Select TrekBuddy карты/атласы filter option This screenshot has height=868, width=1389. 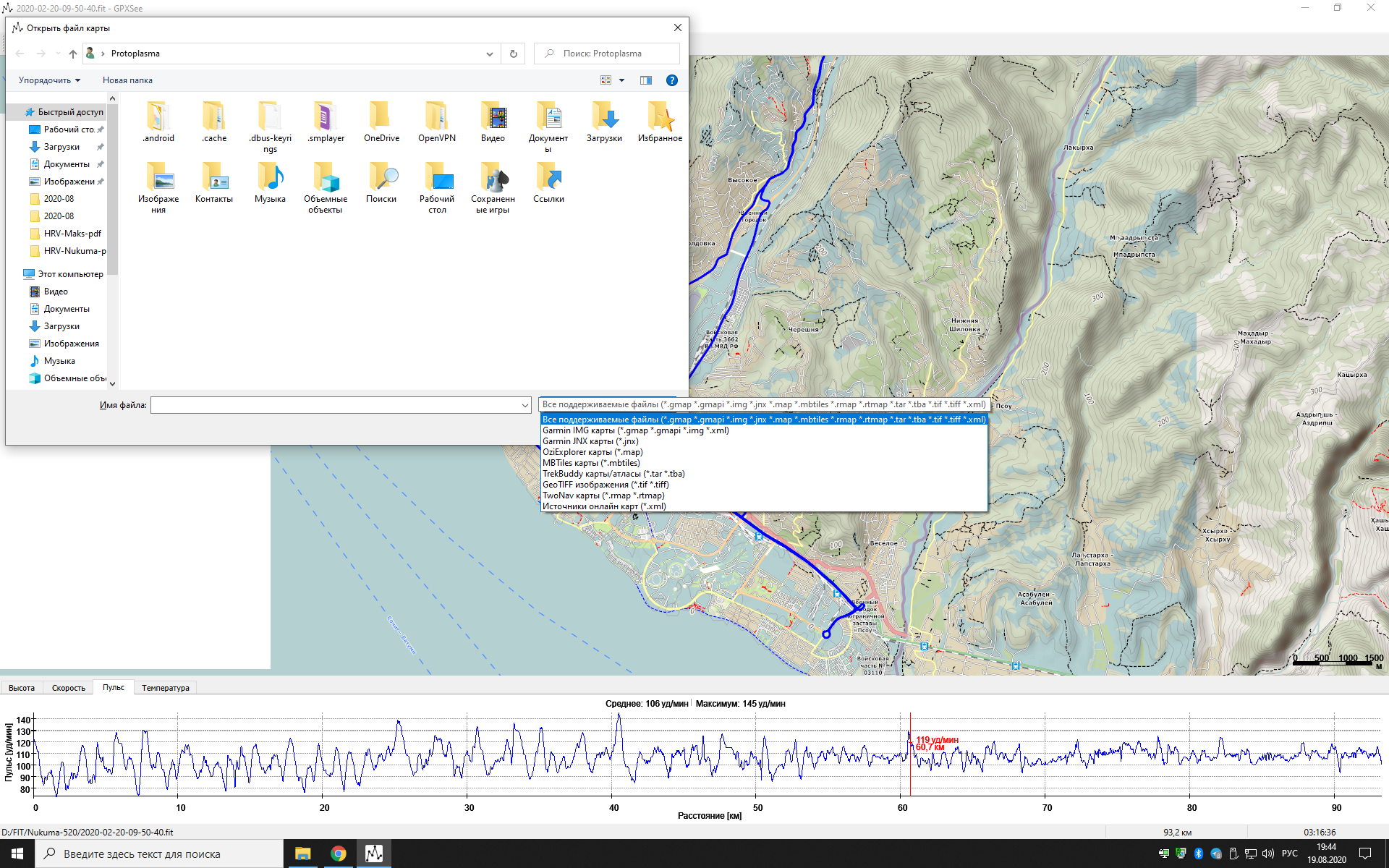764,474
